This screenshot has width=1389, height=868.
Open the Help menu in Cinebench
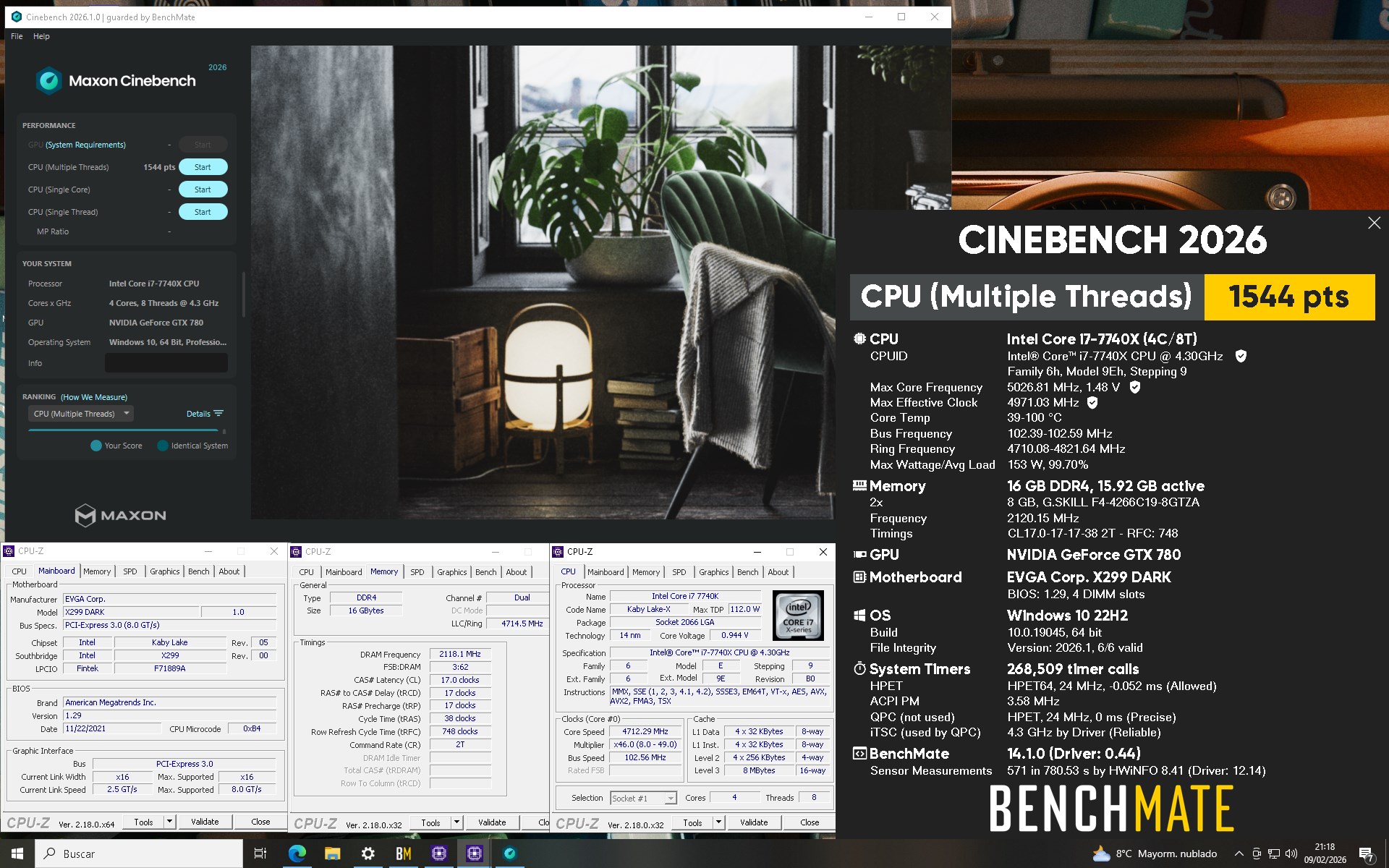pyautogui.click(x=41, y=36)
